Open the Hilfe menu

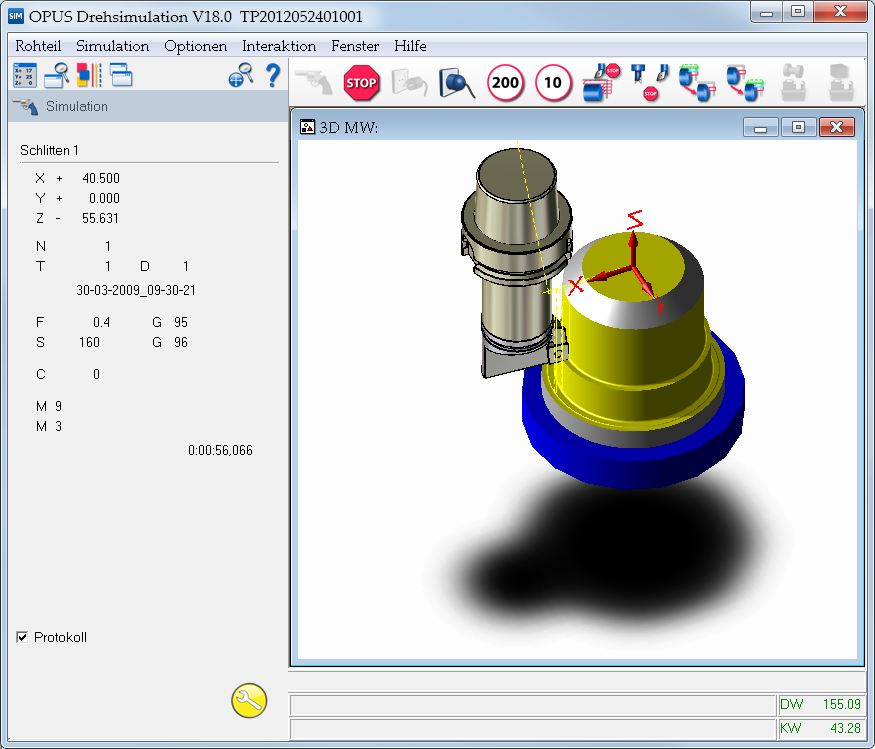coord(410,46)
